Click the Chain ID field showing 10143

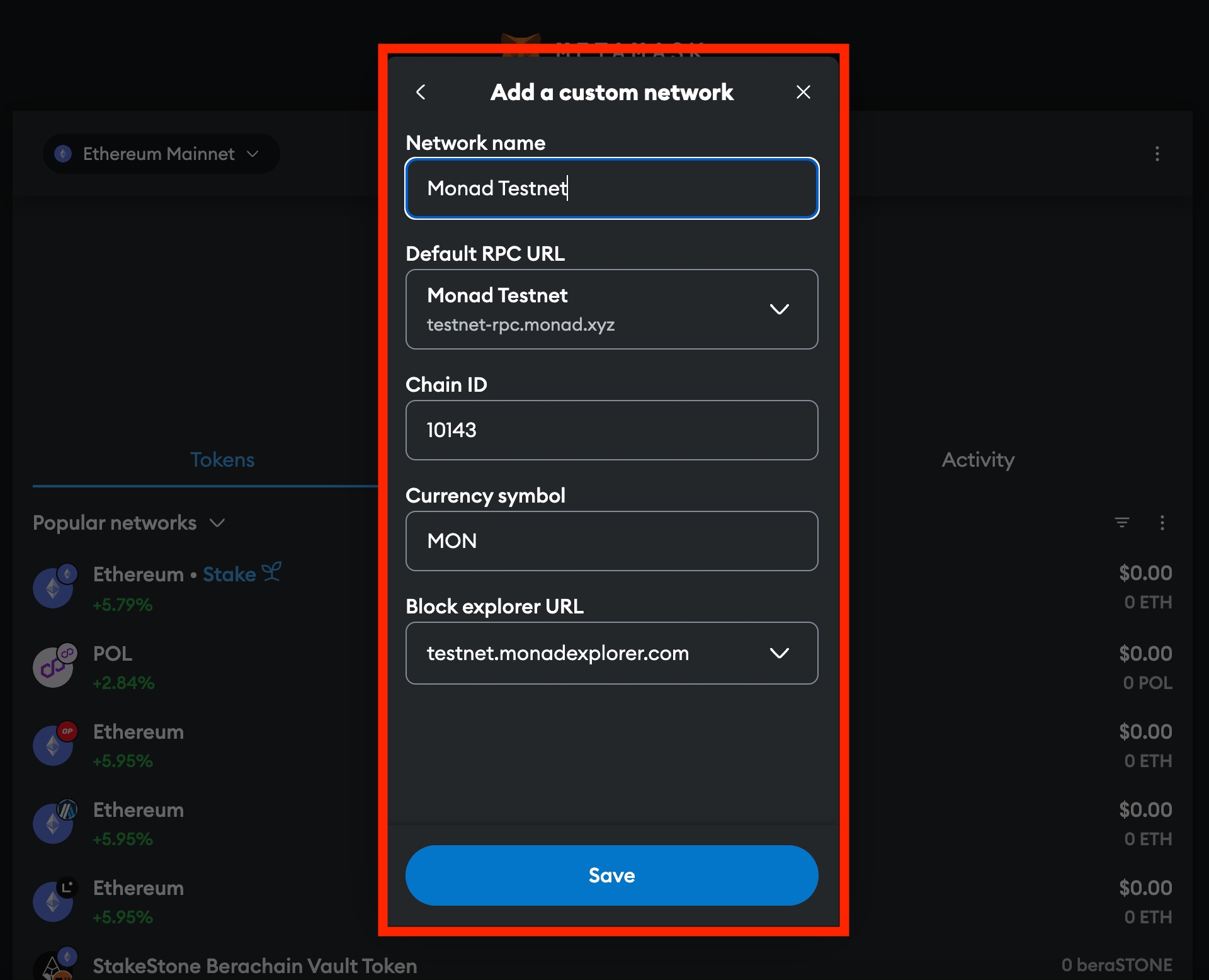tap(611, 430)
